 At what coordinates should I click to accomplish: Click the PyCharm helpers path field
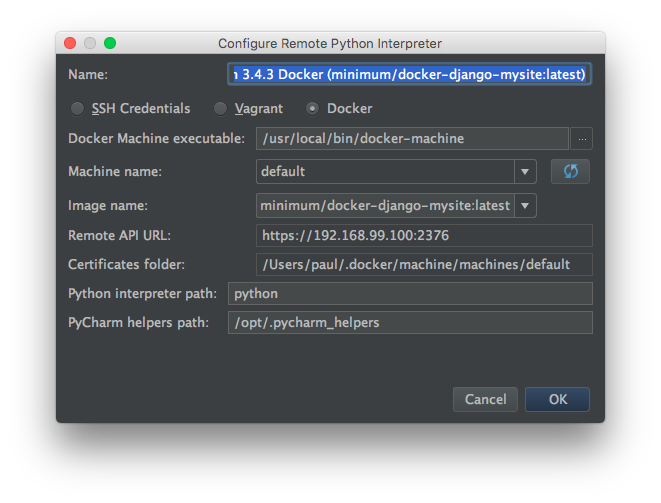point(410,323)
